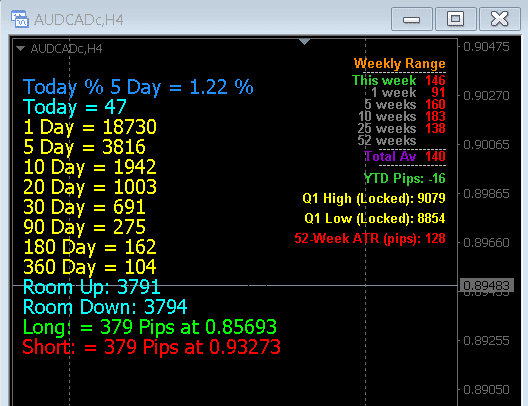This screenshot has width=528, height=406.
Task: Click the Room Up: 3791 label
Action: [x=91, y=287]
